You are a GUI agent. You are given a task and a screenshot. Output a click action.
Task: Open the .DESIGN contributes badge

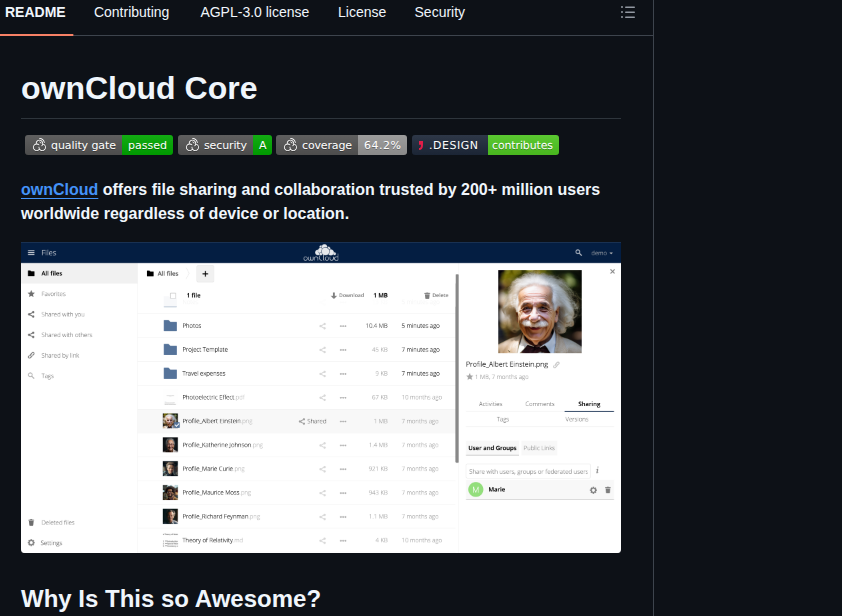click(x=485, y=145)
